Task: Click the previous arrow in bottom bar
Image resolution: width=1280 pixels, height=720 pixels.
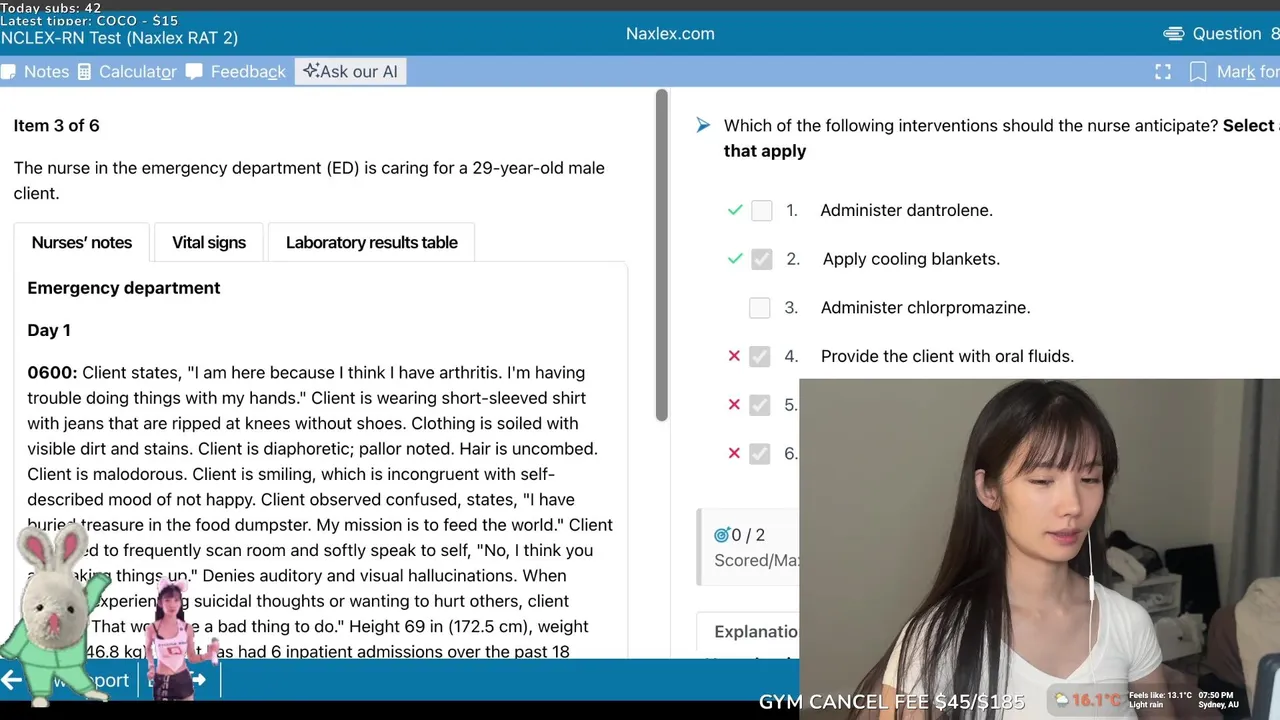Action: coord(11,680)
